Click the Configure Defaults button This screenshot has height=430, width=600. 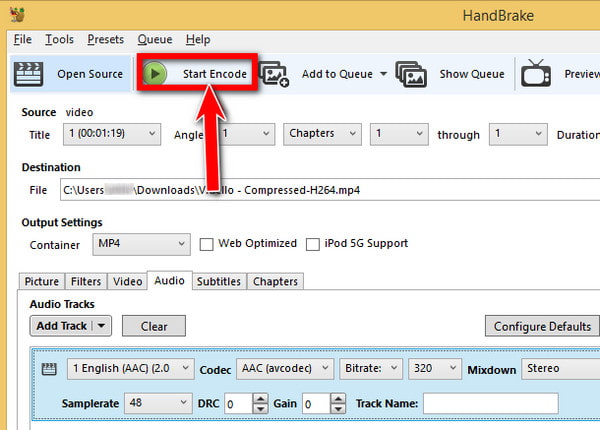(x=542, y=326)
